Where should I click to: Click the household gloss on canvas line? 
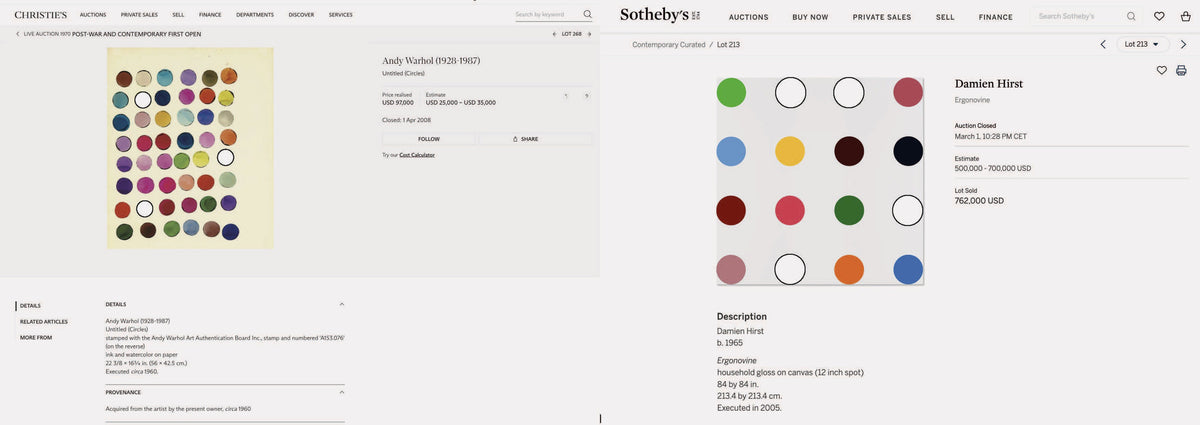pyautogui.click(x=790, y=372)
